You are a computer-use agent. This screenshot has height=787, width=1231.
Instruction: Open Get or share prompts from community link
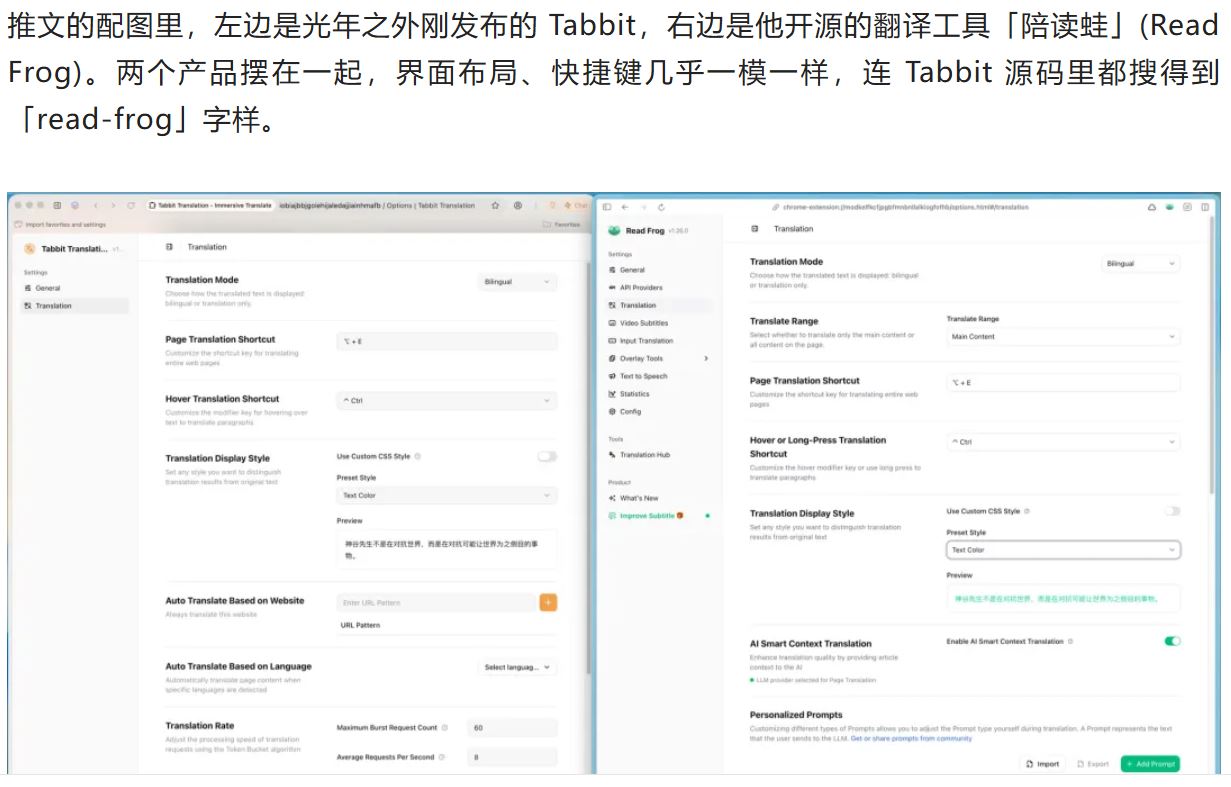pyautogui.click(x=911, y=738)
